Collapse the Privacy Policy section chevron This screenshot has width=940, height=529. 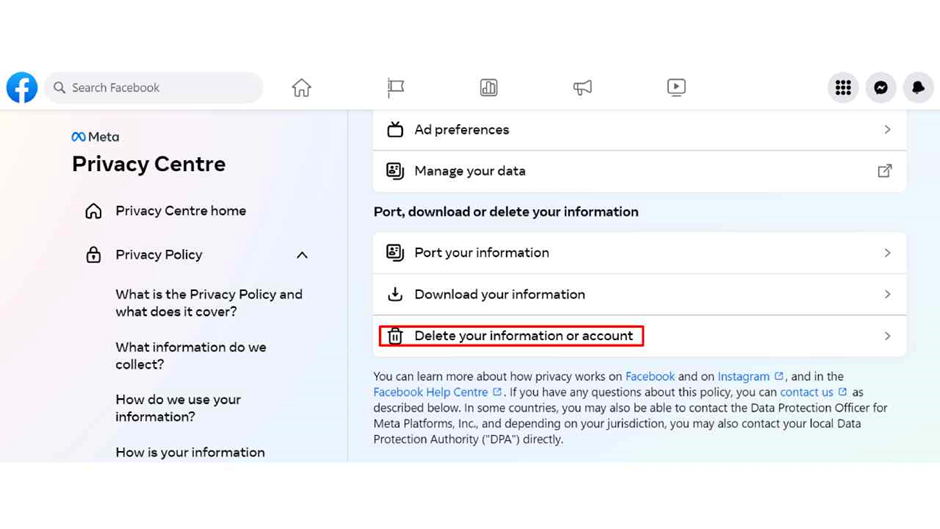pyautogui.click(x=302, y=256)
